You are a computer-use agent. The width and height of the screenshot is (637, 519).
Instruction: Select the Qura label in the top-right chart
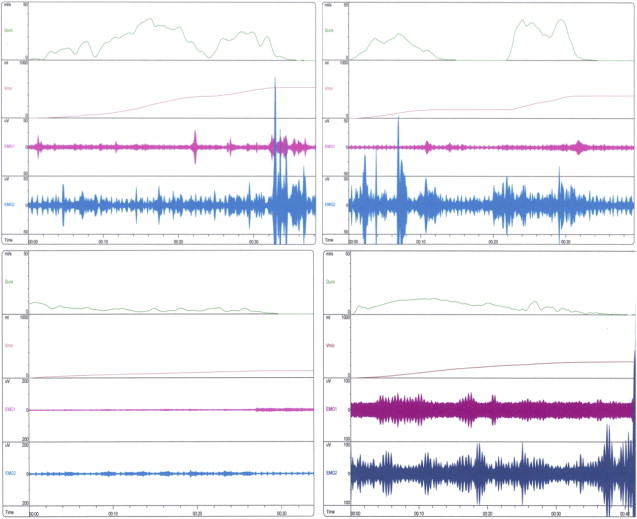pyautogui.click(x=330, y=30)
